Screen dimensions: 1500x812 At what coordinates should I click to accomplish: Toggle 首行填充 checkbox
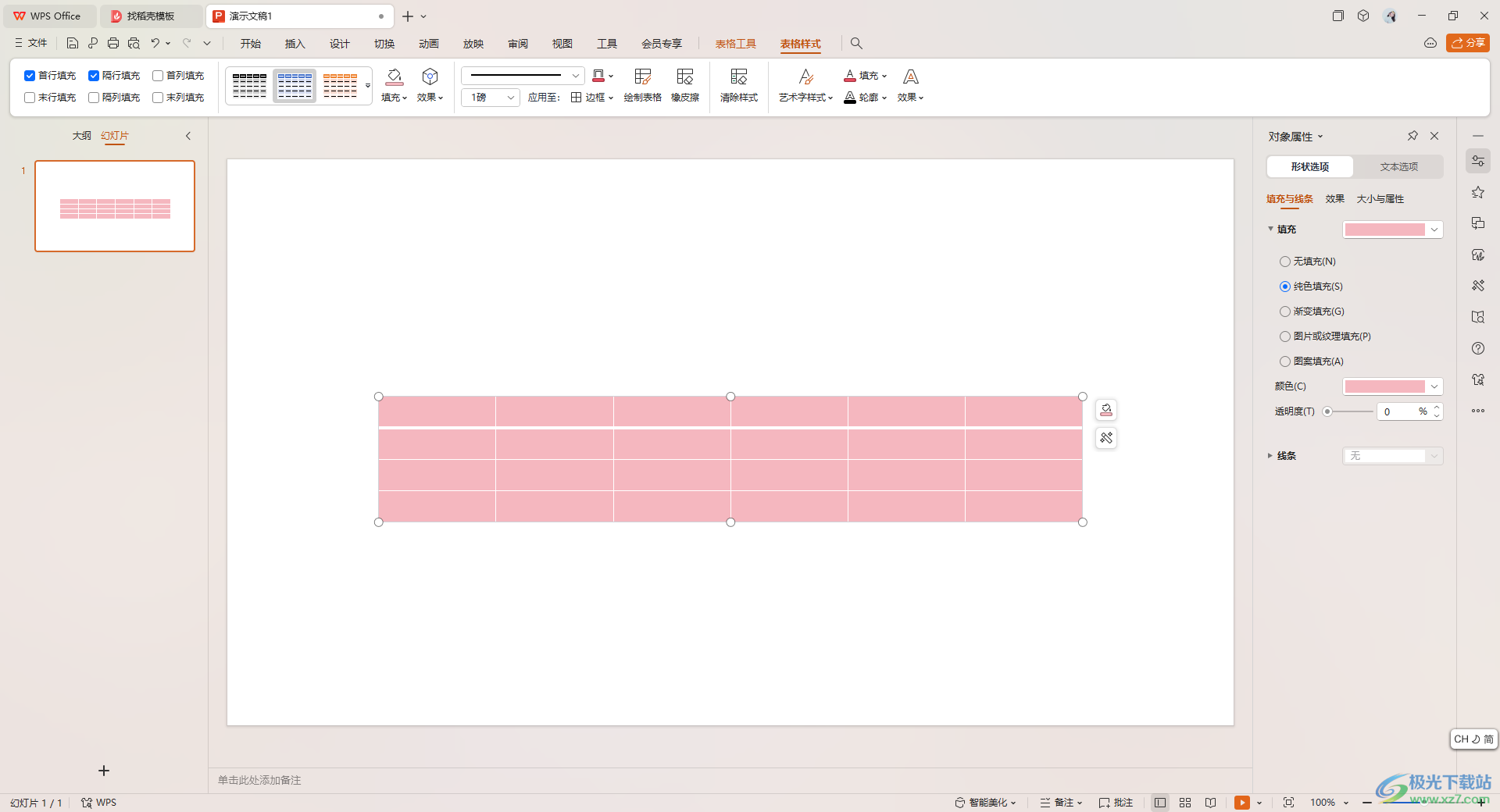(30, 76)
